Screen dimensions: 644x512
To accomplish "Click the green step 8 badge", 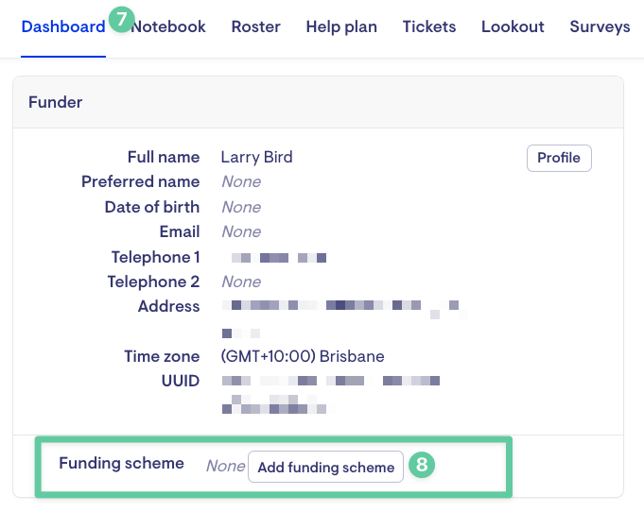I will (x=421, y=465).
